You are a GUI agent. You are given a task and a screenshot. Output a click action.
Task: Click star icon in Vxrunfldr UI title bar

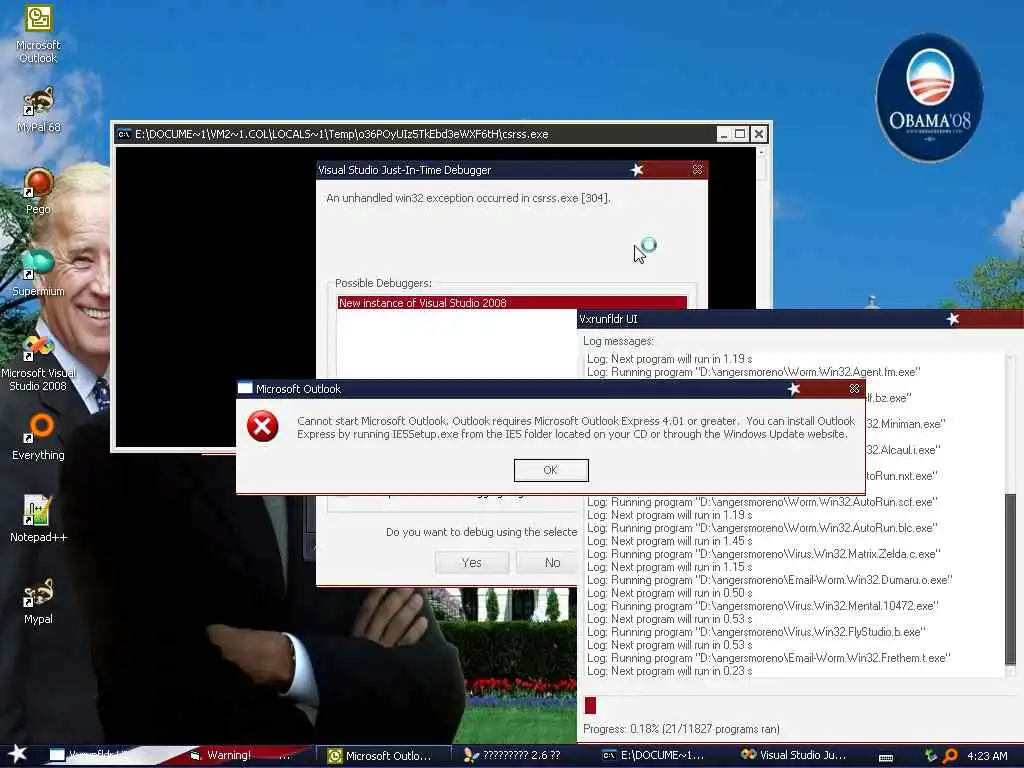pyautogui.click(x=953, y=319)
